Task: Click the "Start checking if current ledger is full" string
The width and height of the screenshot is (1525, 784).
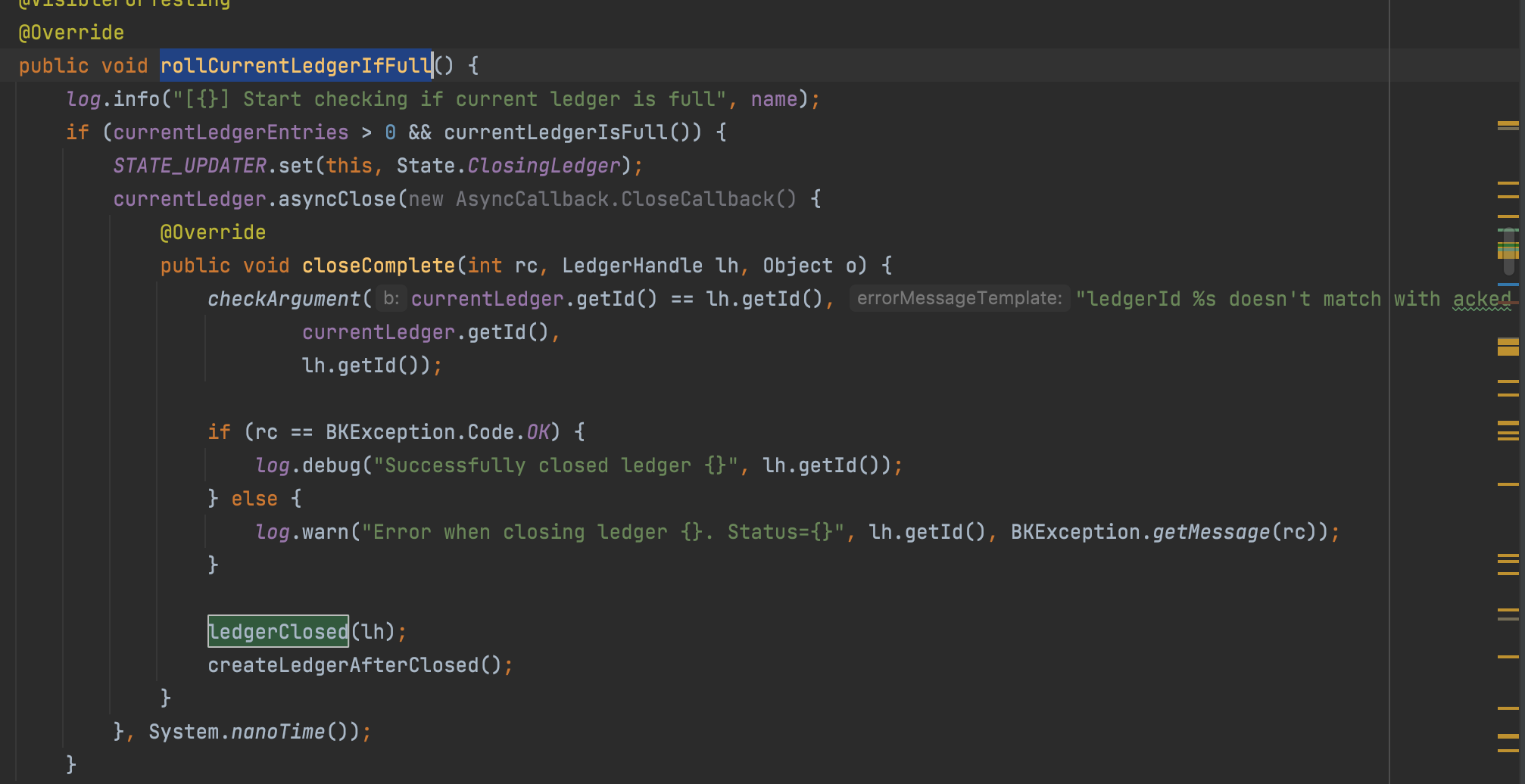Action: (x=450, y=99)
